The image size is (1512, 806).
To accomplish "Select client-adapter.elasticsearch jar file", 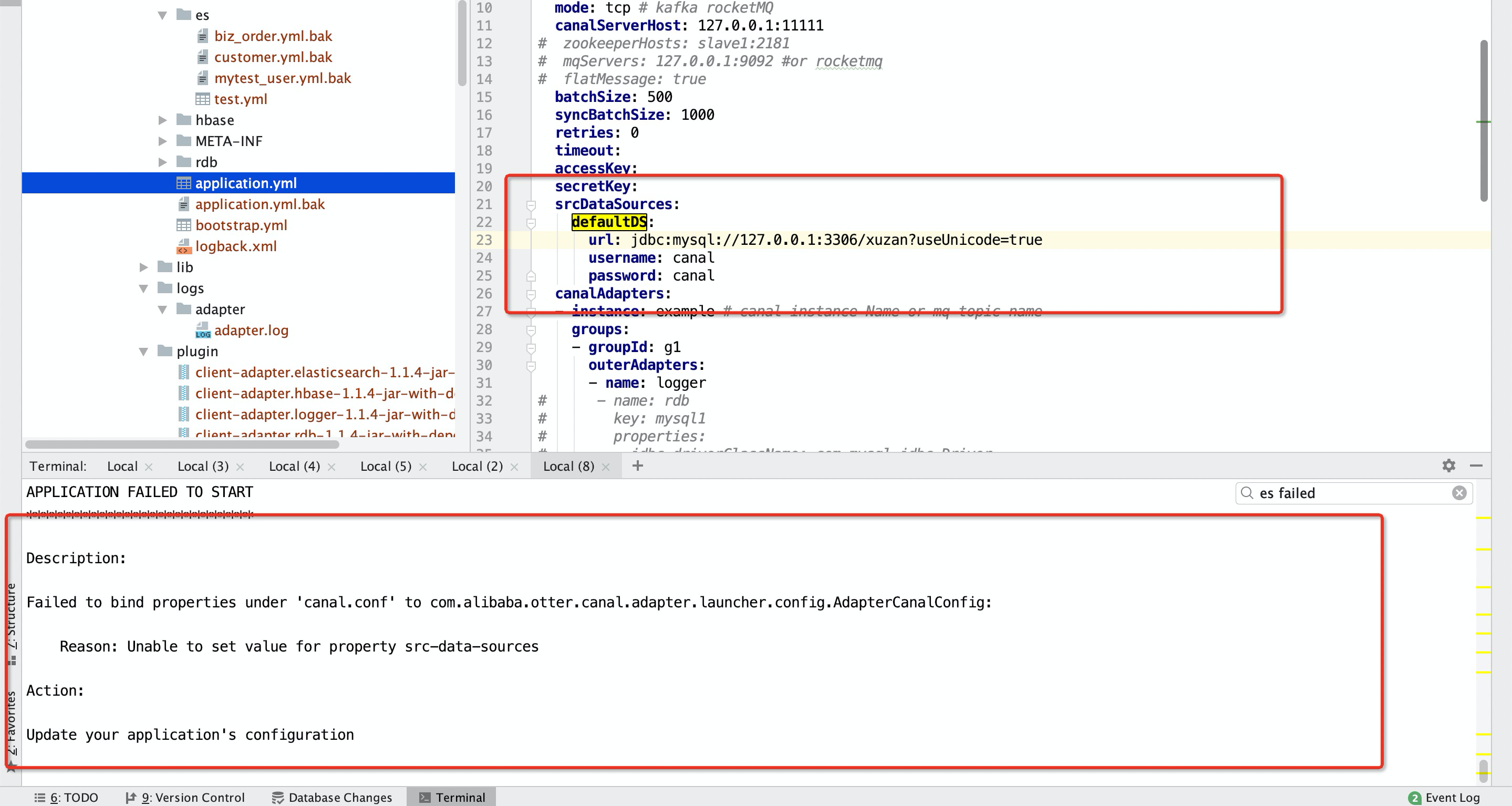I will [325, 373].
